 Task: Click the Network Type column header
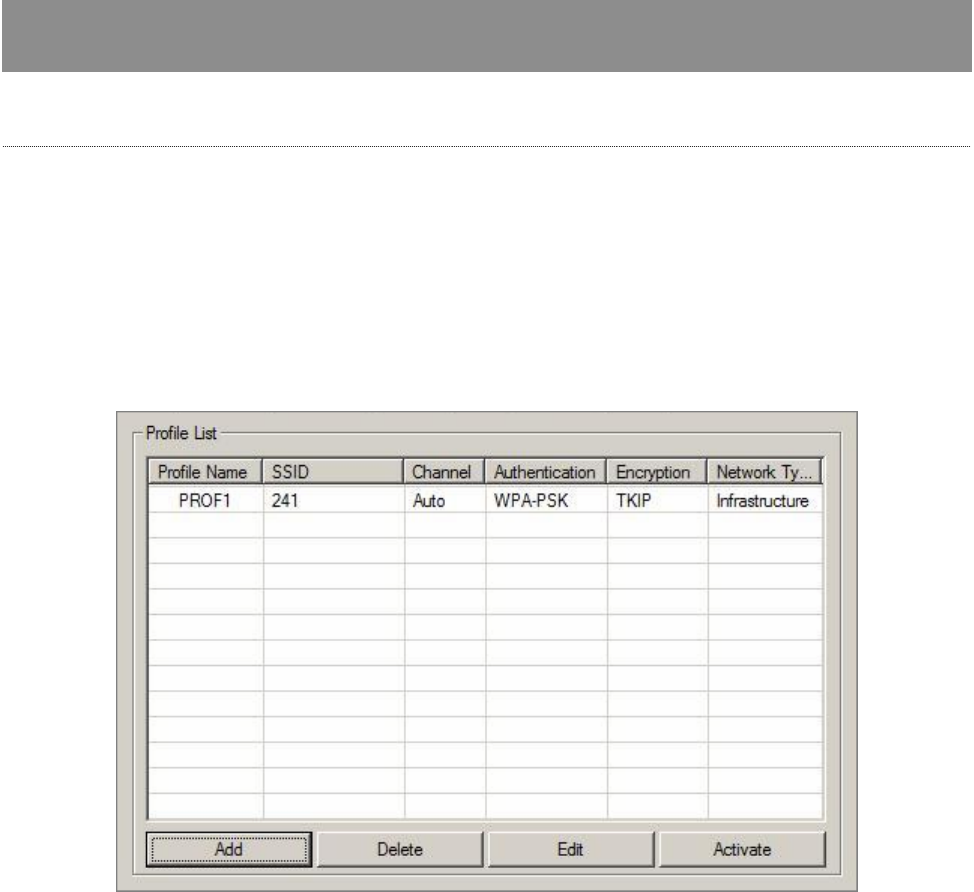[x=765, y=472]
